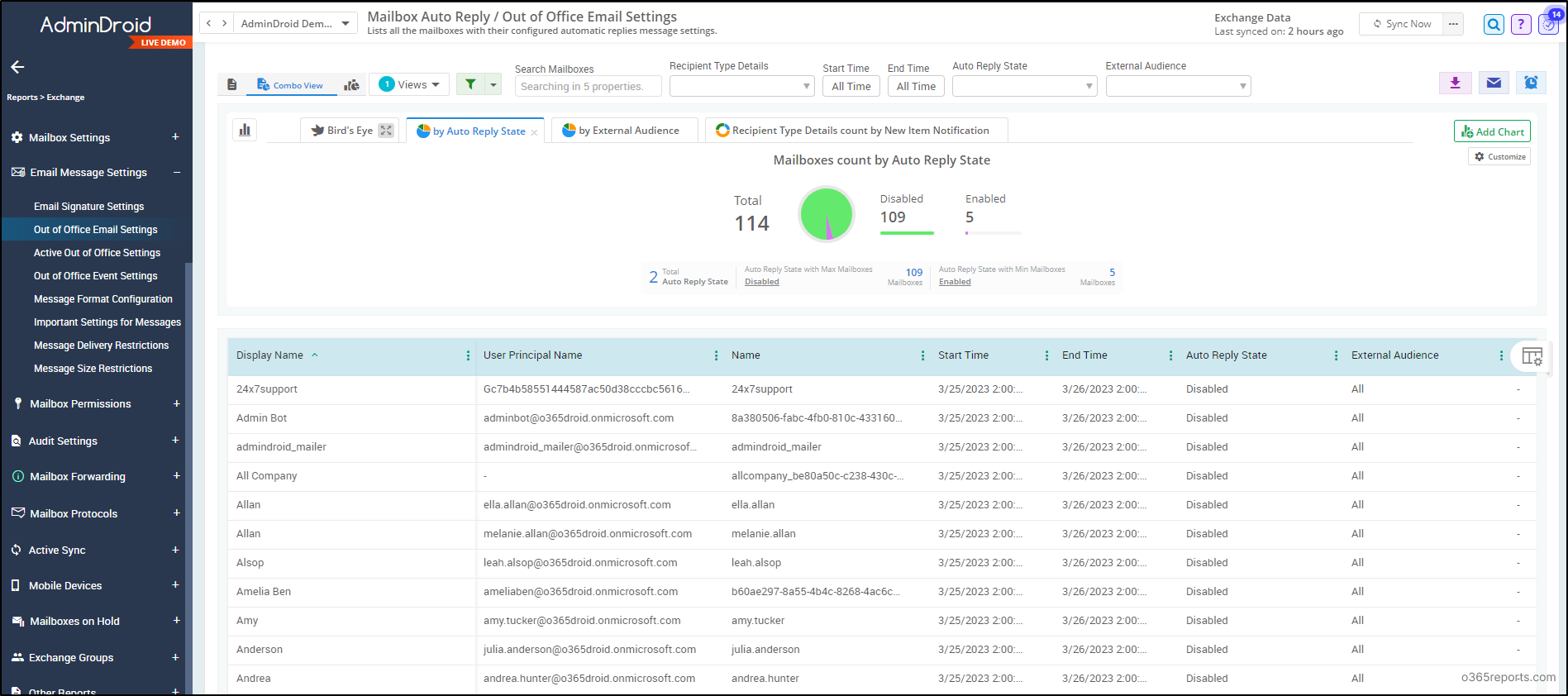Open Email Signature Settings report
Screen dimensions: 1568x696
point(88,207)
